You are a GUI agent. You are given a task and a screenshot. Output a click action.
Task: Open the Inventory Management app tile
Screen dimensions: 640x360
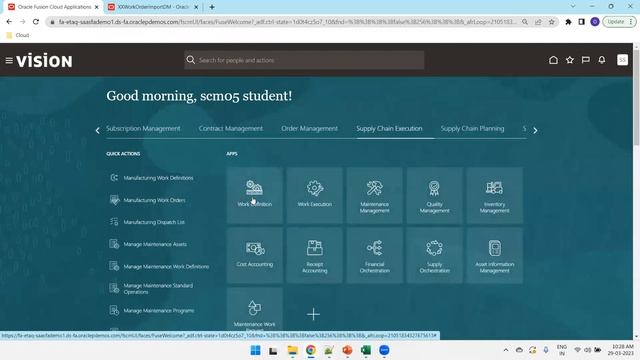[494, 195]
